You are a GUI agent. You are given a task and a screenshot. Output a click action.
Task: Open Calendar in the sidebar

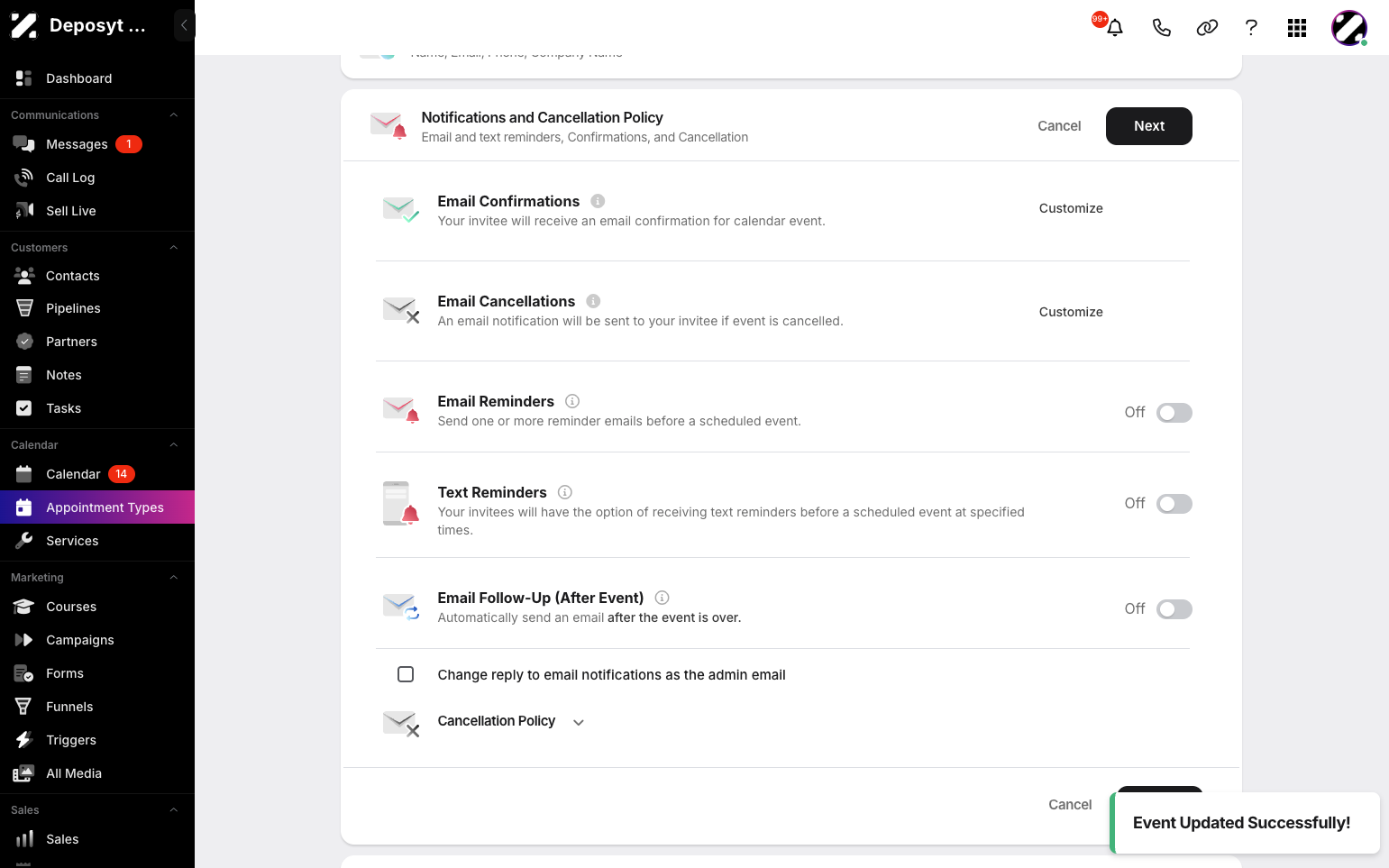pos(97,474)
